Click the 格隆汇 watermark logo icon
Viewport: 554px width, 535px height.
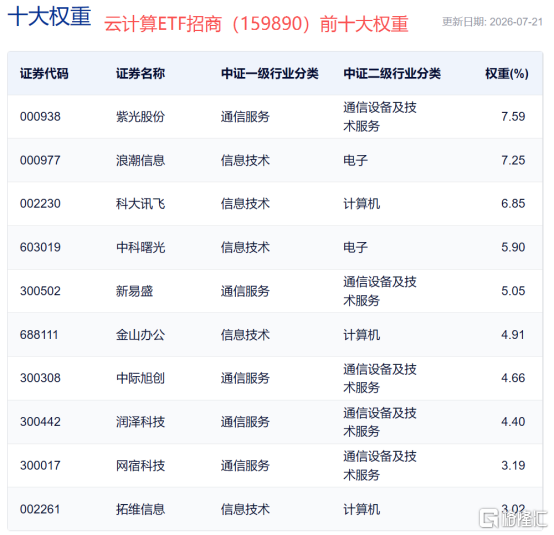point(489,518)
